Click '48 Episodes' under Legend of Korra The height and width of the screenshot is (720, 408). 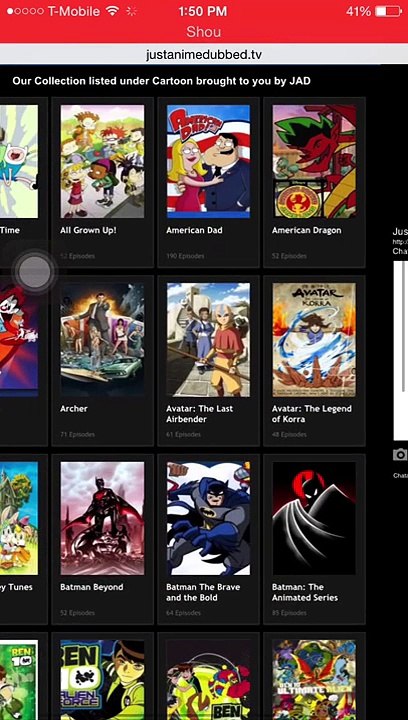289,434
